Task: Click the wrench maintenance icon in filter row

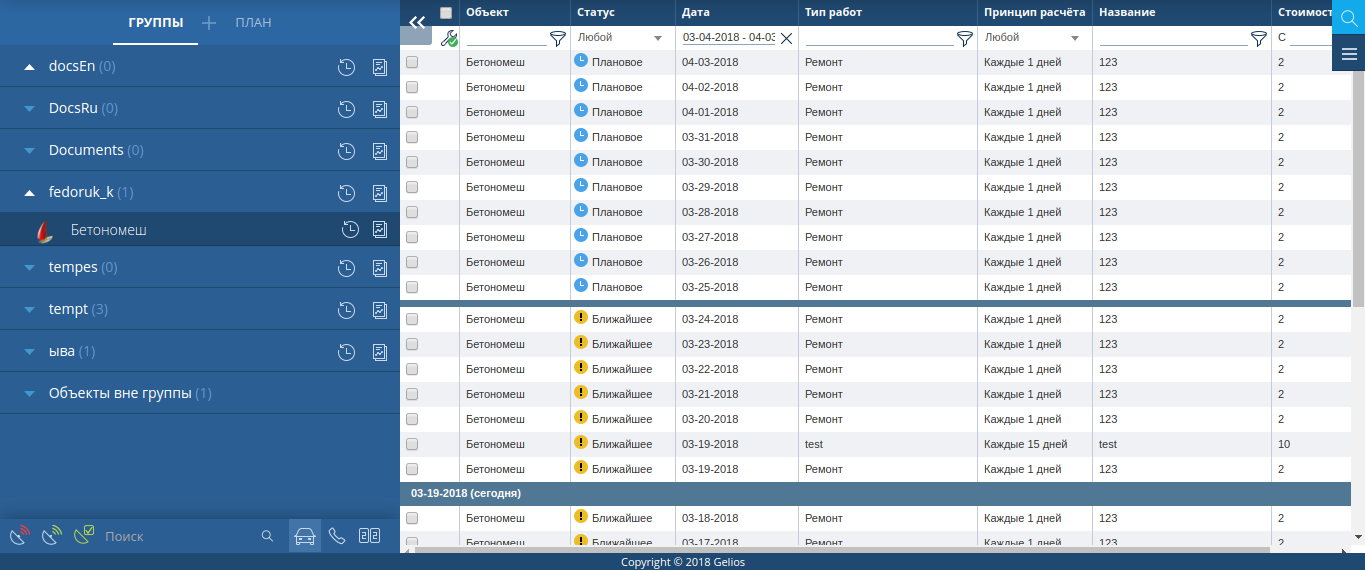Action: (448, 38)
